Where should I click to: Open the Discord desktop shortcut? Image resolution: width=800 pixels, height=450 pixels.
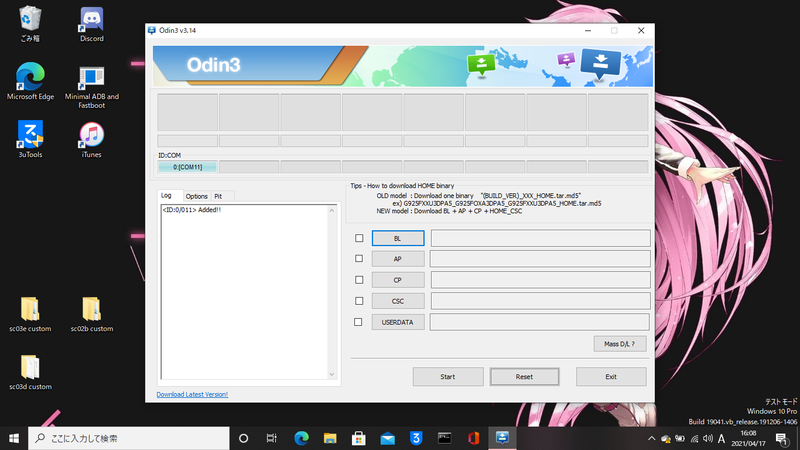click(x=91, y=23)
